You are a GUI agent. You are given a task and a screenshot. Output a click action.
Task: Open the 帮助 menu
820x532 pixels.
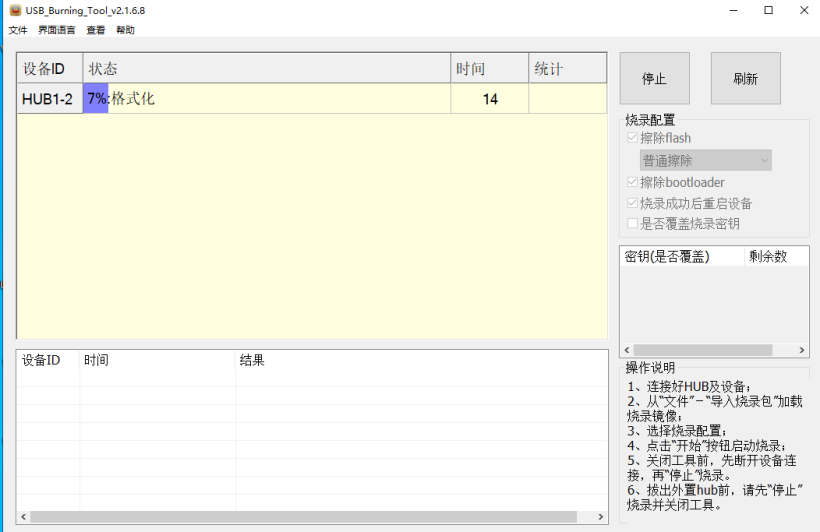pos(125,30)
